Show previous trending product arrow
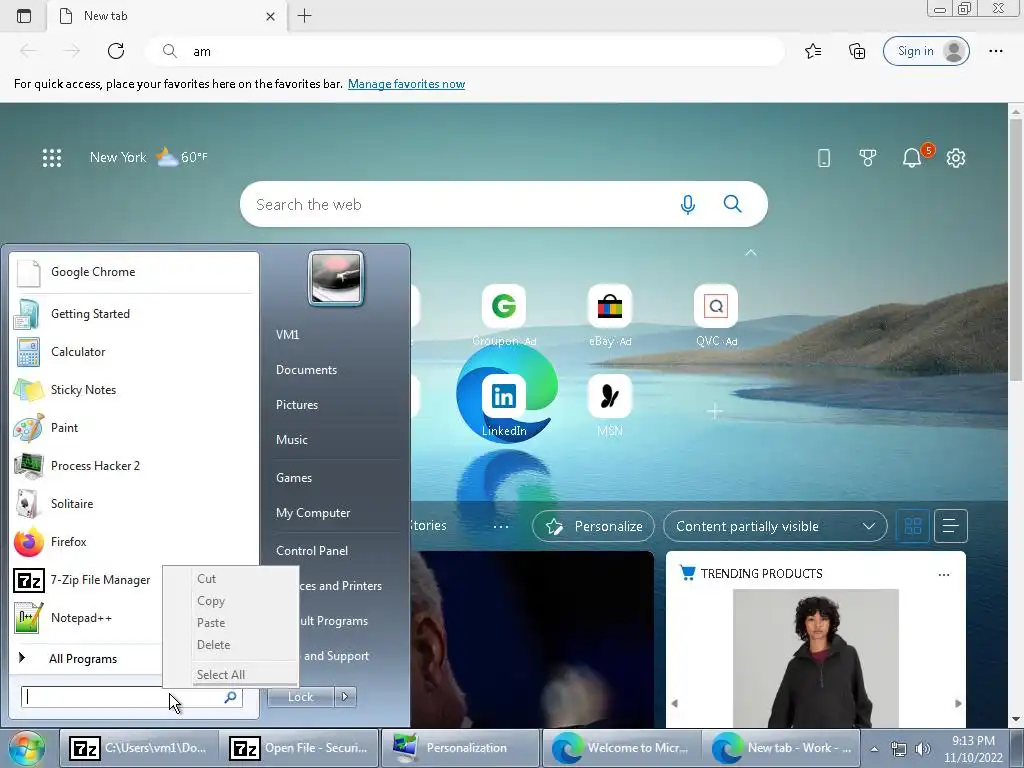1024x768 pixels. coord(675,703)
